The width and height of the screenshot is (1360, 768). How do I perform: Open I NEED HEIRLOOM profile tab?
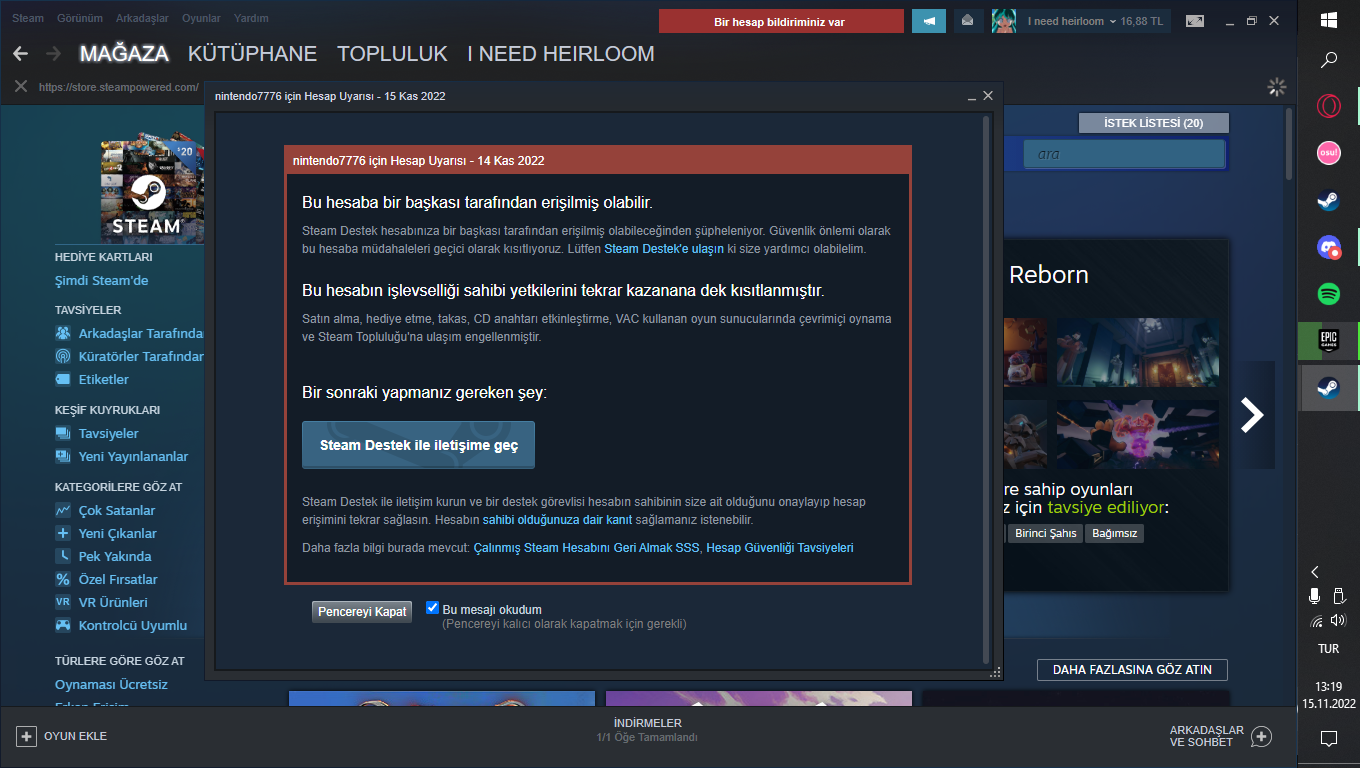(561, 54)
